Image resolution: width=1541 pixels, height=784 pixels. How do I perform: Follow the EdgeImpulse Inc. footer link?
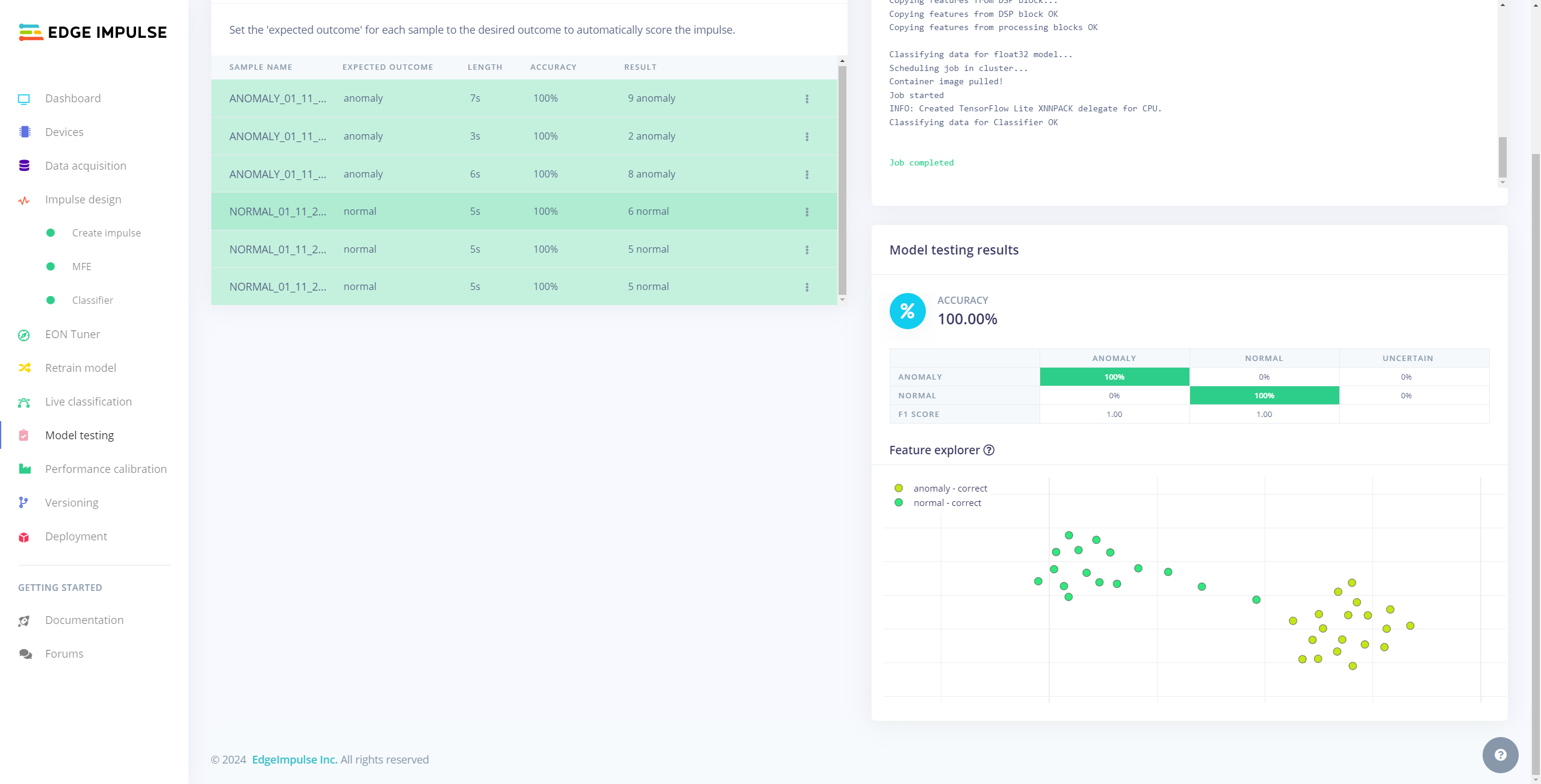click(294, 760)
